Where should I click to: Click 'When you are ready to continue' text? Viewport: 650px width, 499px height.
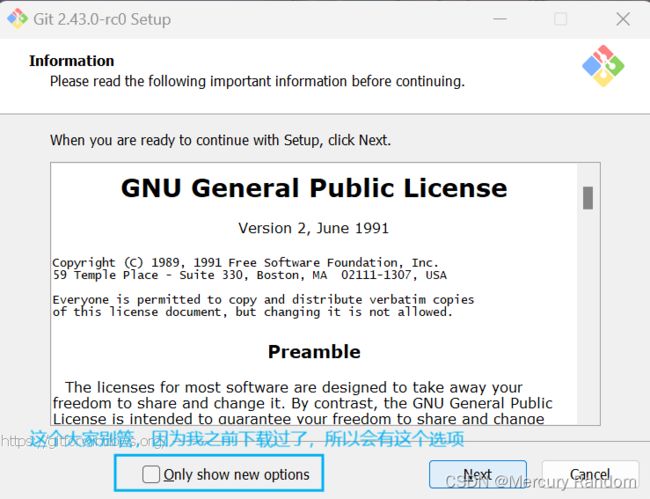click(x=221, y=140)
